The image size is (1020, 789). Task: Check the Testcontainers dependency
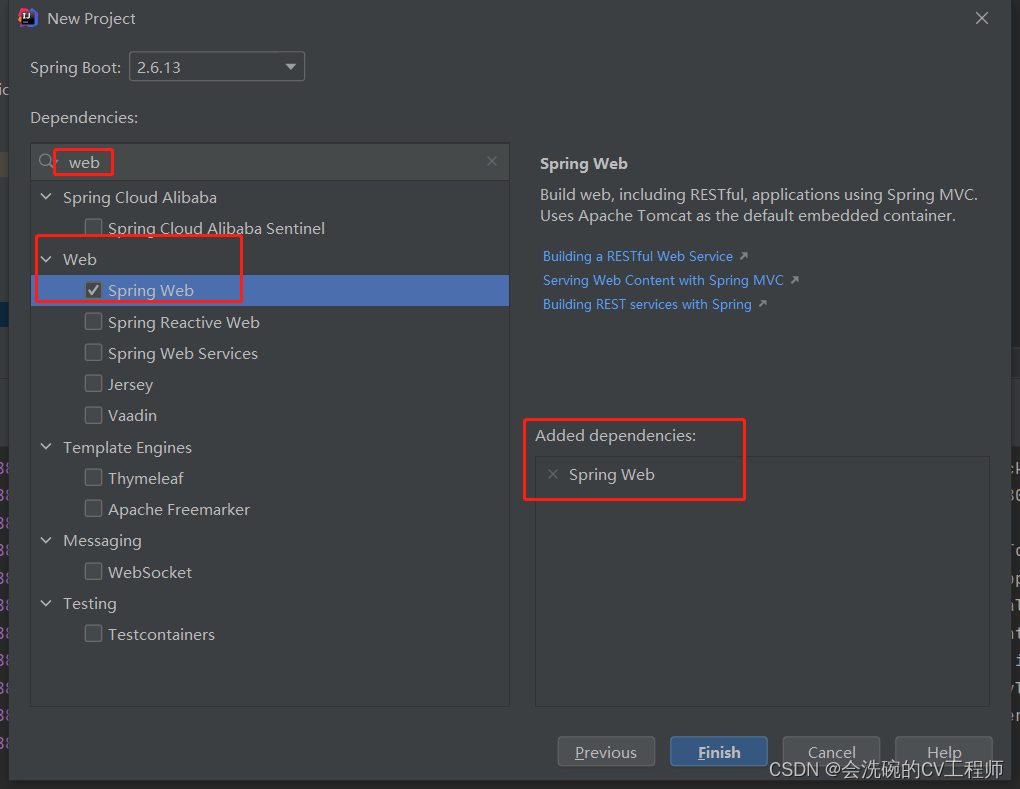click(94, 634)
